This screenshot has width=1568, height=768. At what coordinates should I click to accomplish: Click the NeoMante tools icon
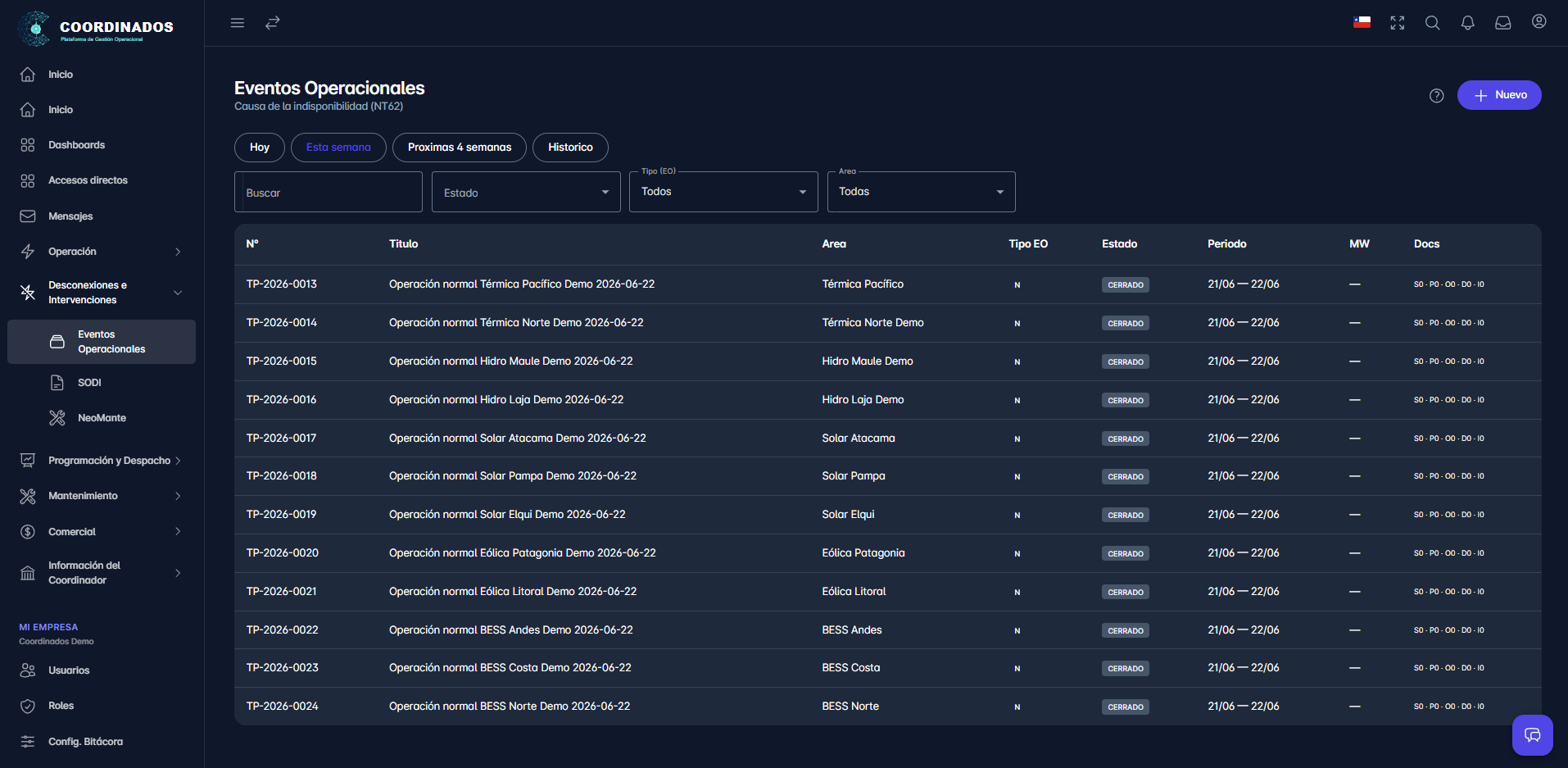pos(57,418)
